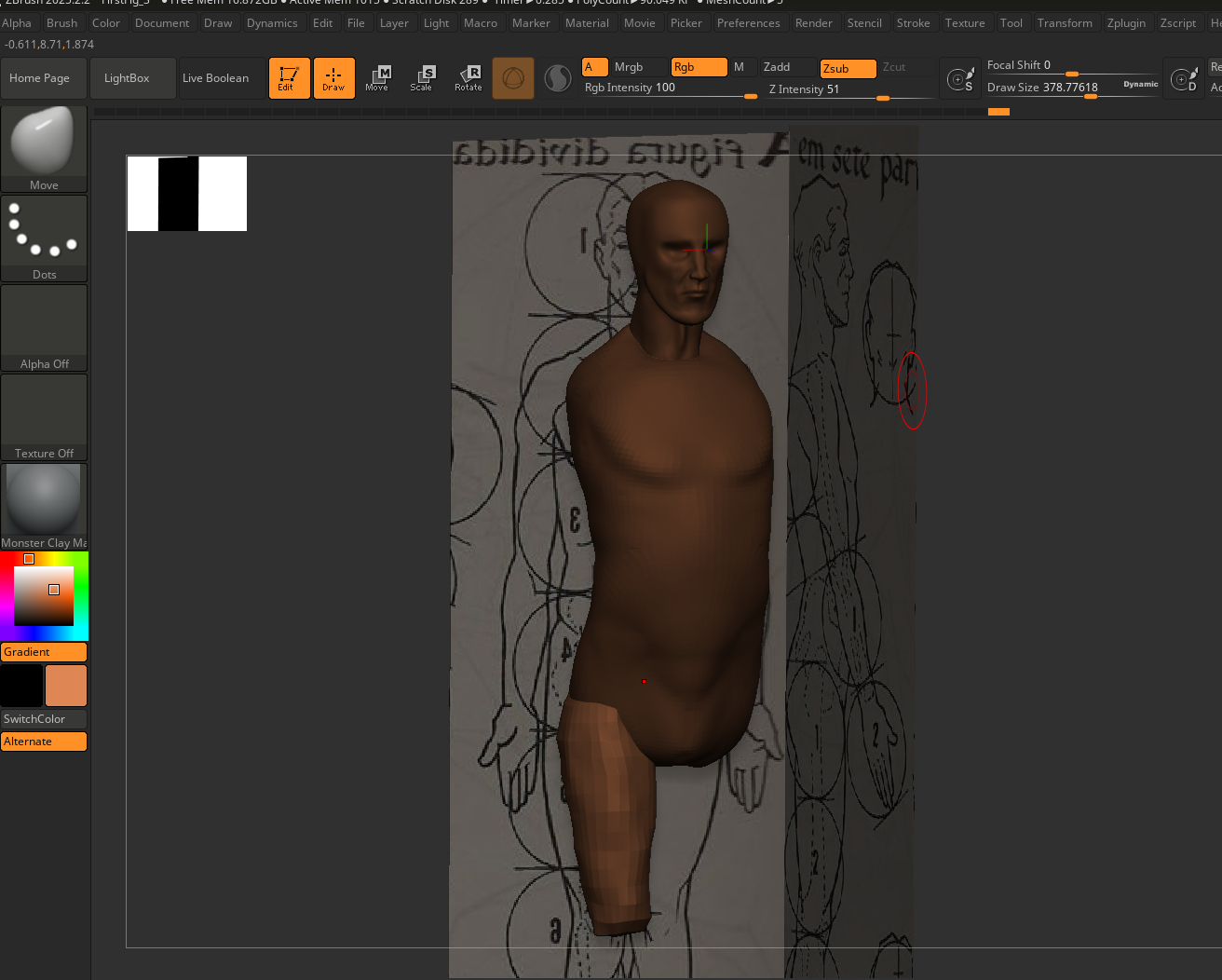Open the Transform menu
Screen dimensions: 1222x980
[x=1066, y=23]
